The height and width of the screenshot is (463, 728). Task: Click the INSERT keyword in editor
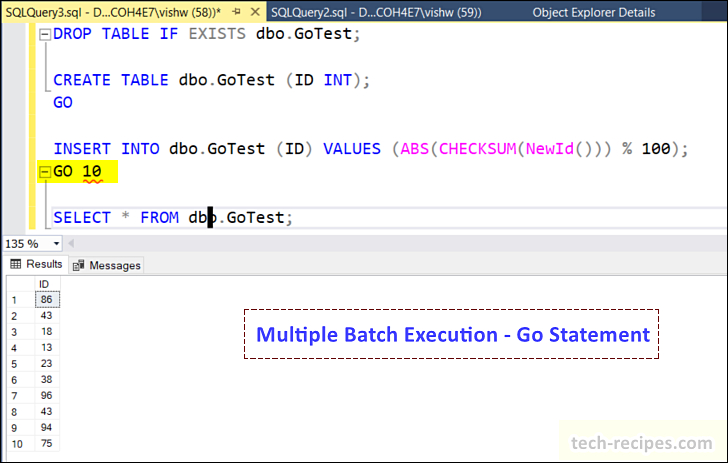[x=82, y=149]
